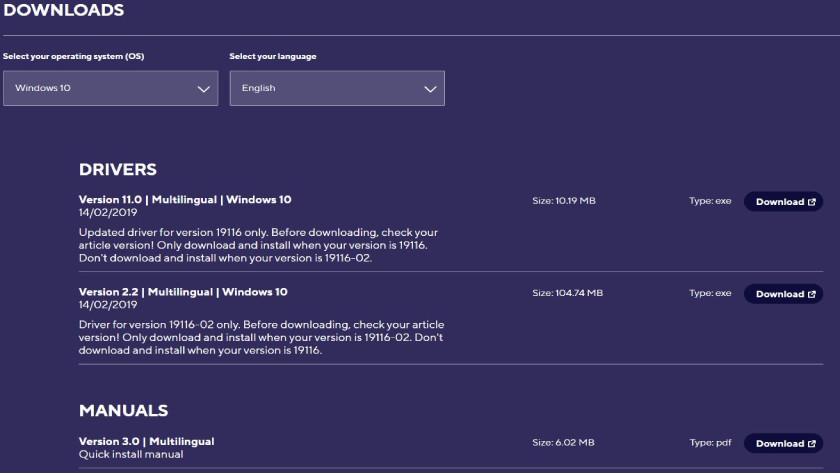Image resolution: width=840 pixels, height=473 pixels.
Task: Click the chevron arrow in the OS selector
Action: [204, 89]
